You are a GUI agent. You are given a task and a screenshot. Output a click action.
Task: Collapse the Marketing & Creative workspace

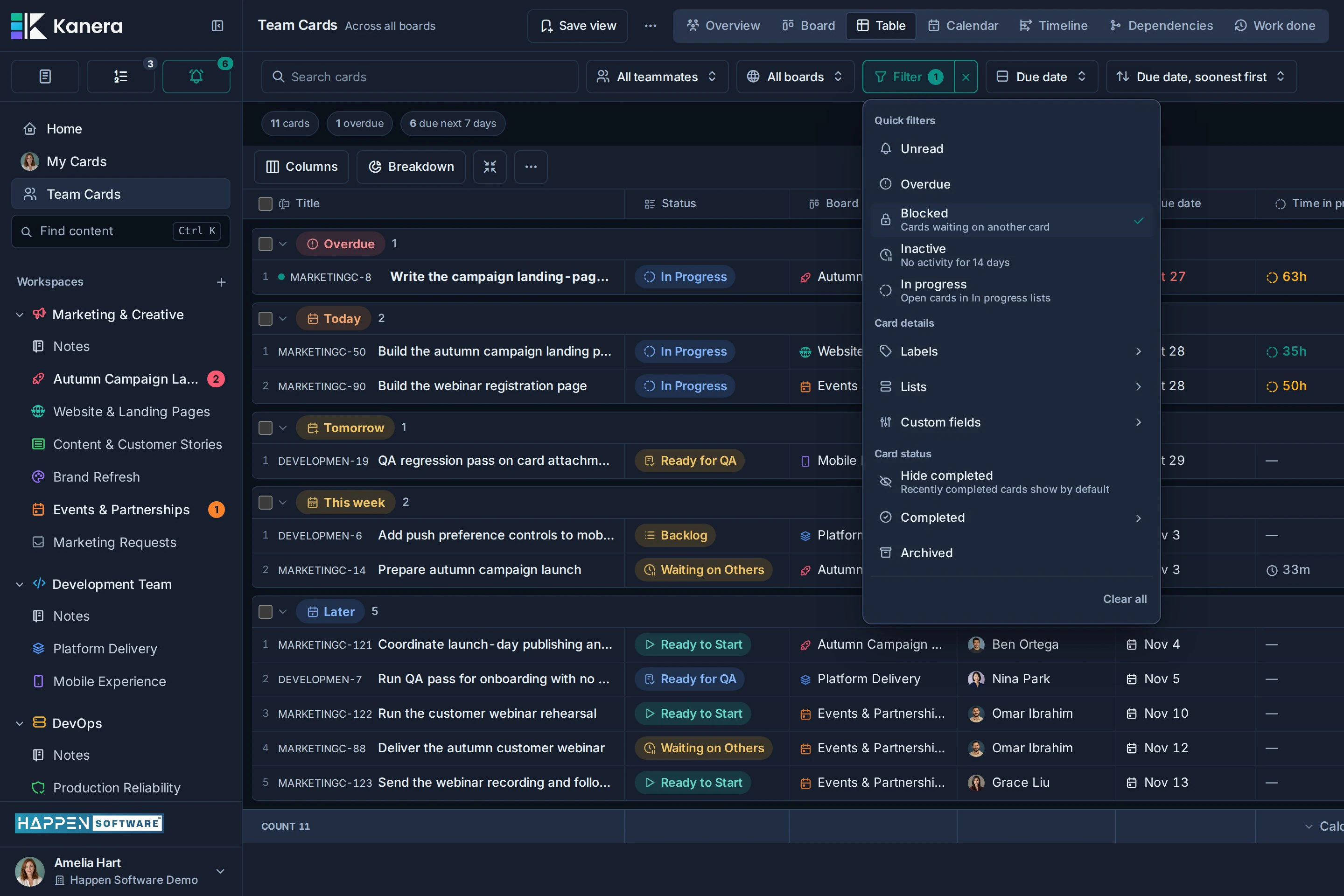pyautogui.click(x=20, y=315)
